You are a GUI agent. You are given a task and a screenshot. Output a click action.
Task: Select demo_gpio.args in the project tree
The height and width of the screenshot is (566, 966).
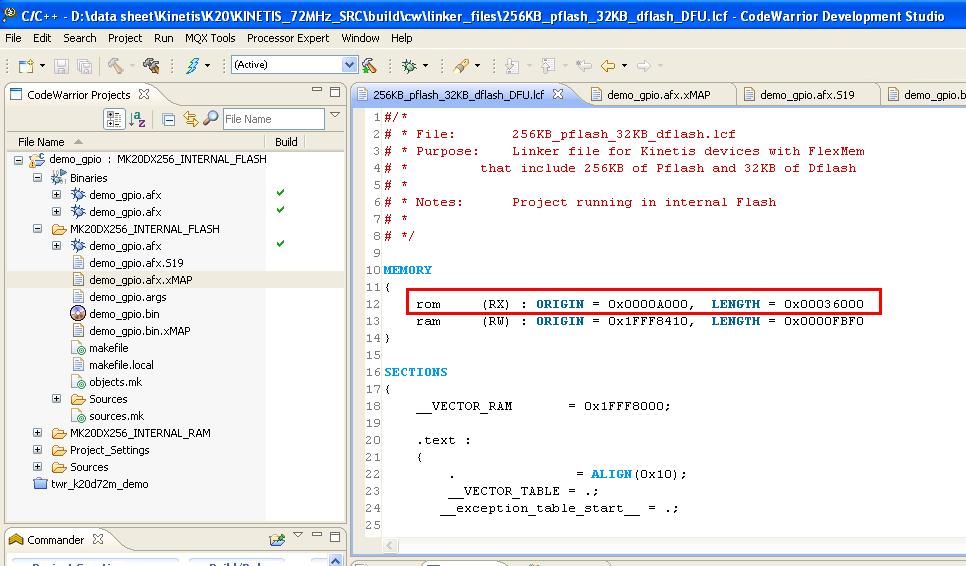coord(128,297)
